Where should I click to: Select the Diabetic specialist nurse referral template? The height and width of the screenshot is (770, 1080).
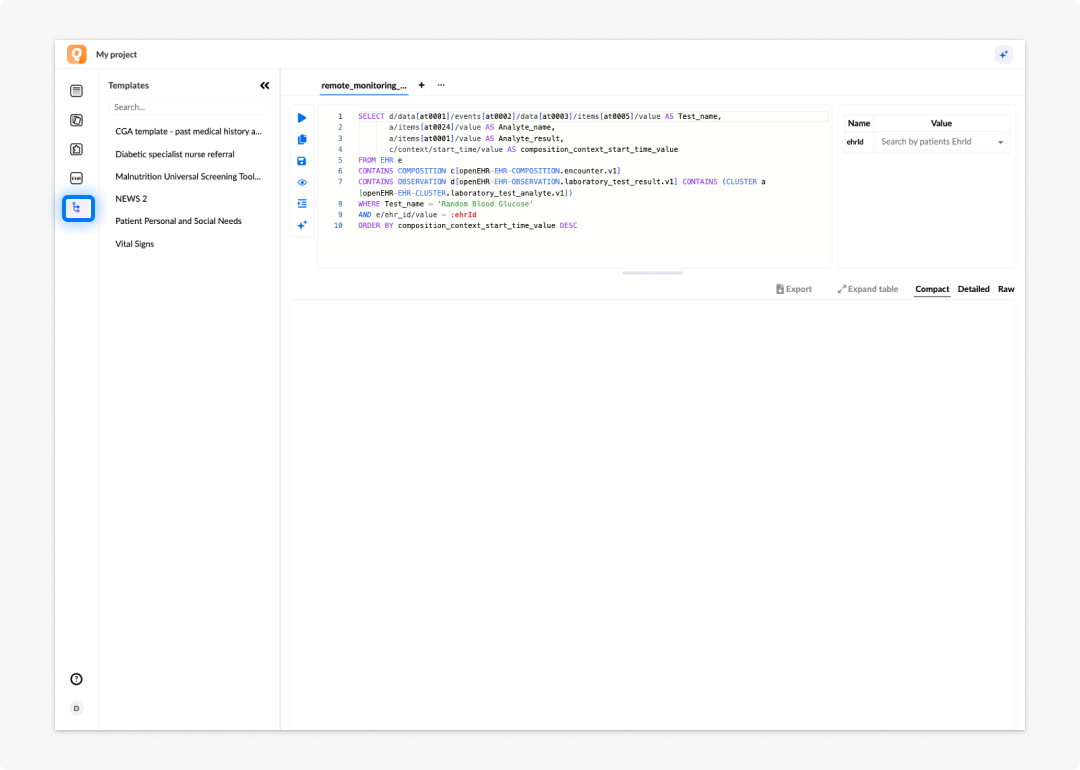[175, 154]
